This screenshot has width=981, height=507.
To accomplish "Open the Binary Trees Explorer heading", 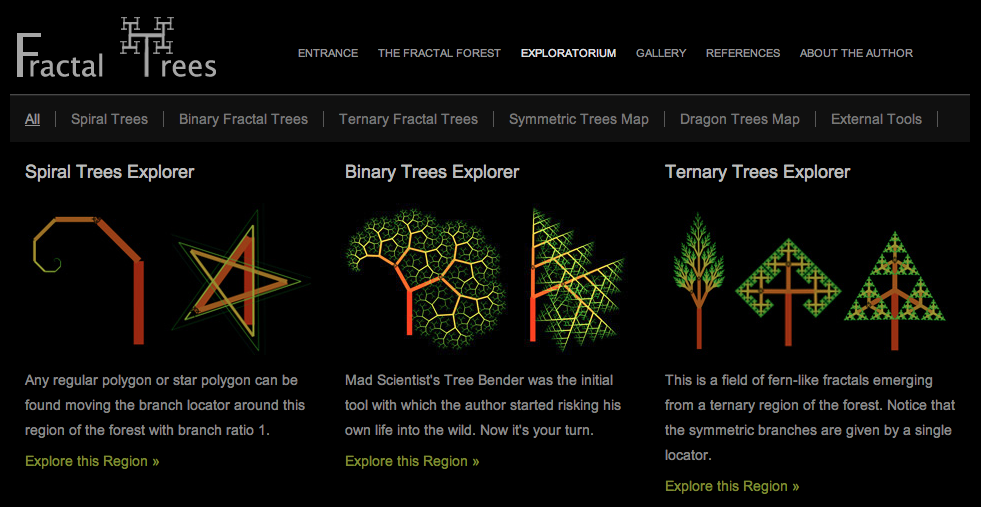I will (x=432, y=172).
